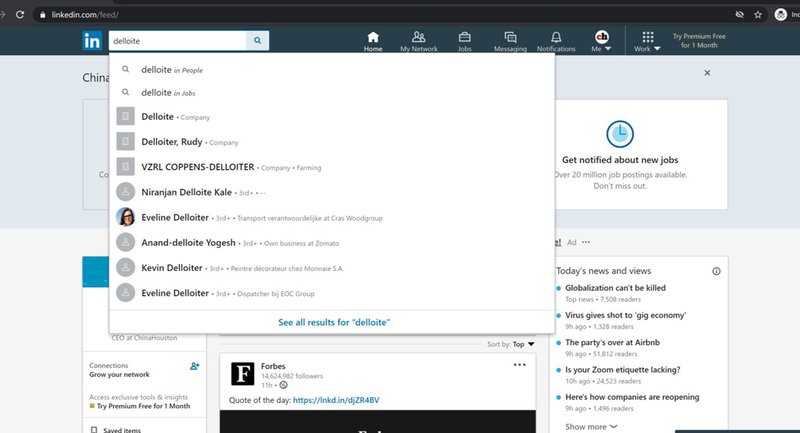Click the Incognito profile icon
800x433 pixels.
781,15
